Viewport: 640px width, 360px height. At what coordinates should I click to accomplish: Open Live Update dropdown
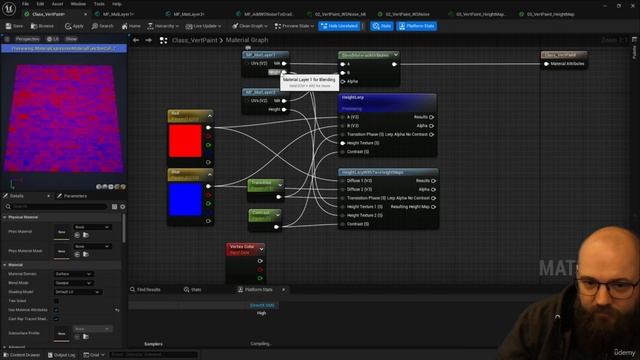tap(203, 26)
